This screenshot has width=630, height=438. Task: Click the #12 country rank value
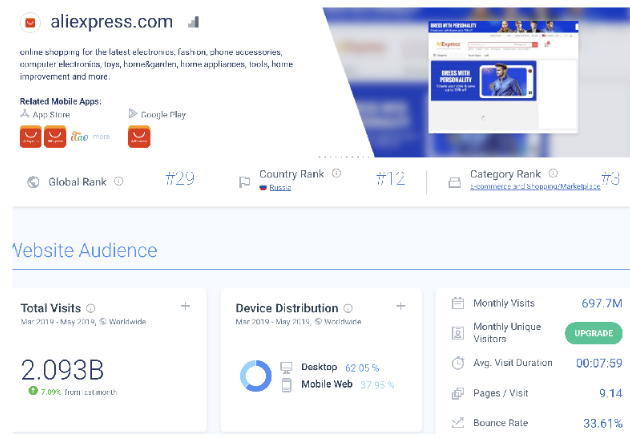tap(391, 178)
